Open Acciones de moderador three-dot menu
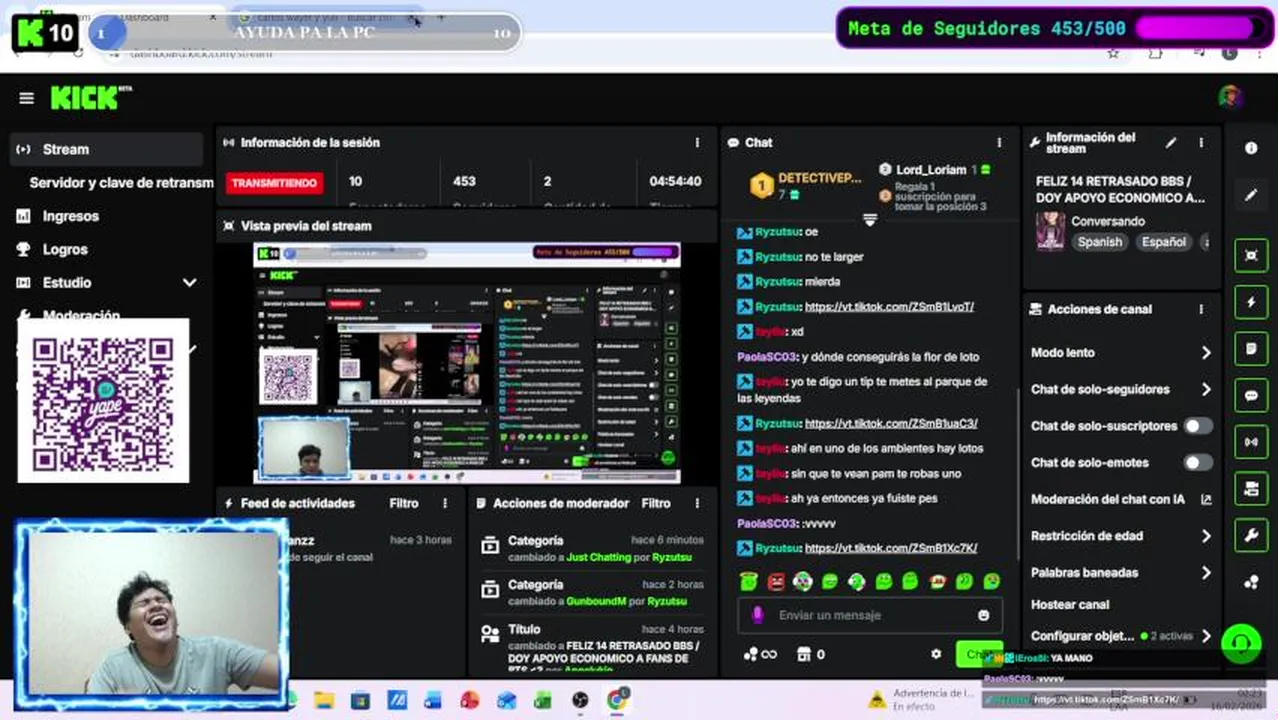Screen dimensions: 1278x720 coord(697,503)
